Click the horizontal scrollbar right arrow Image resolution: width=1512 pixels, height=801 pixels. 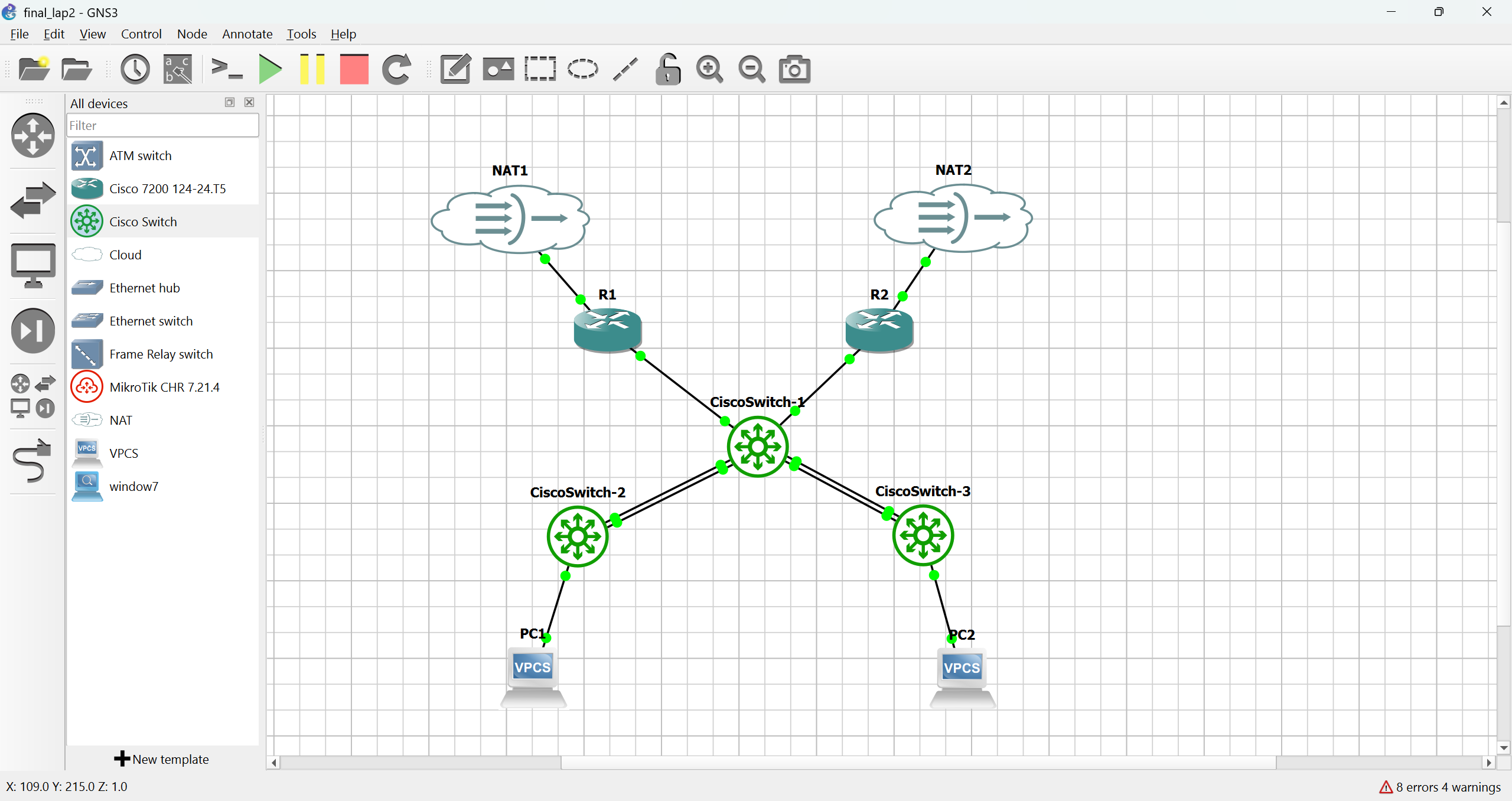(1489, 763)
